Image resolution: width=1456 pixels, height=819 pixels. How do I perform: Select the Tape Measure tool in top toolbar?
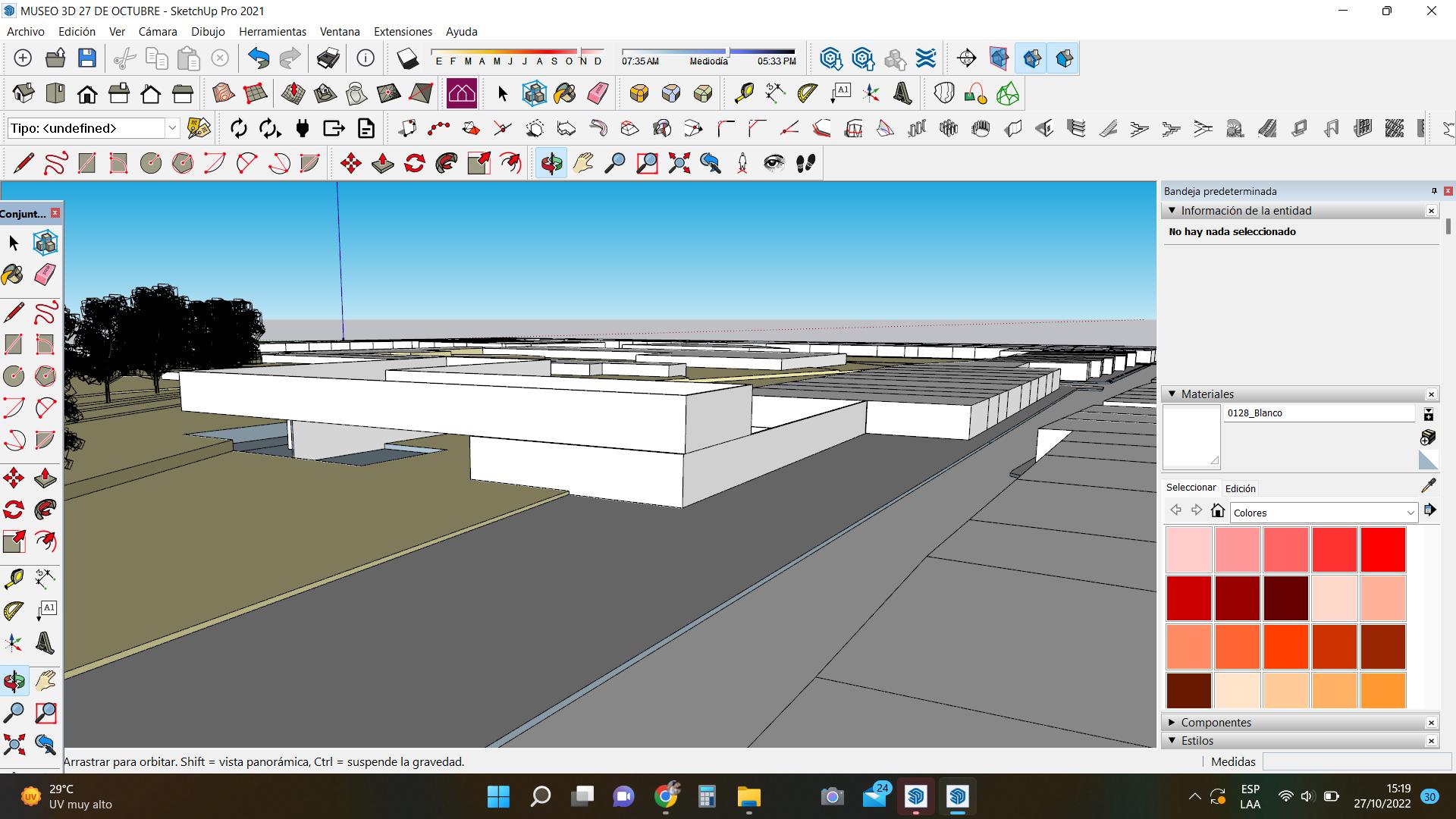tap(744, 93)
